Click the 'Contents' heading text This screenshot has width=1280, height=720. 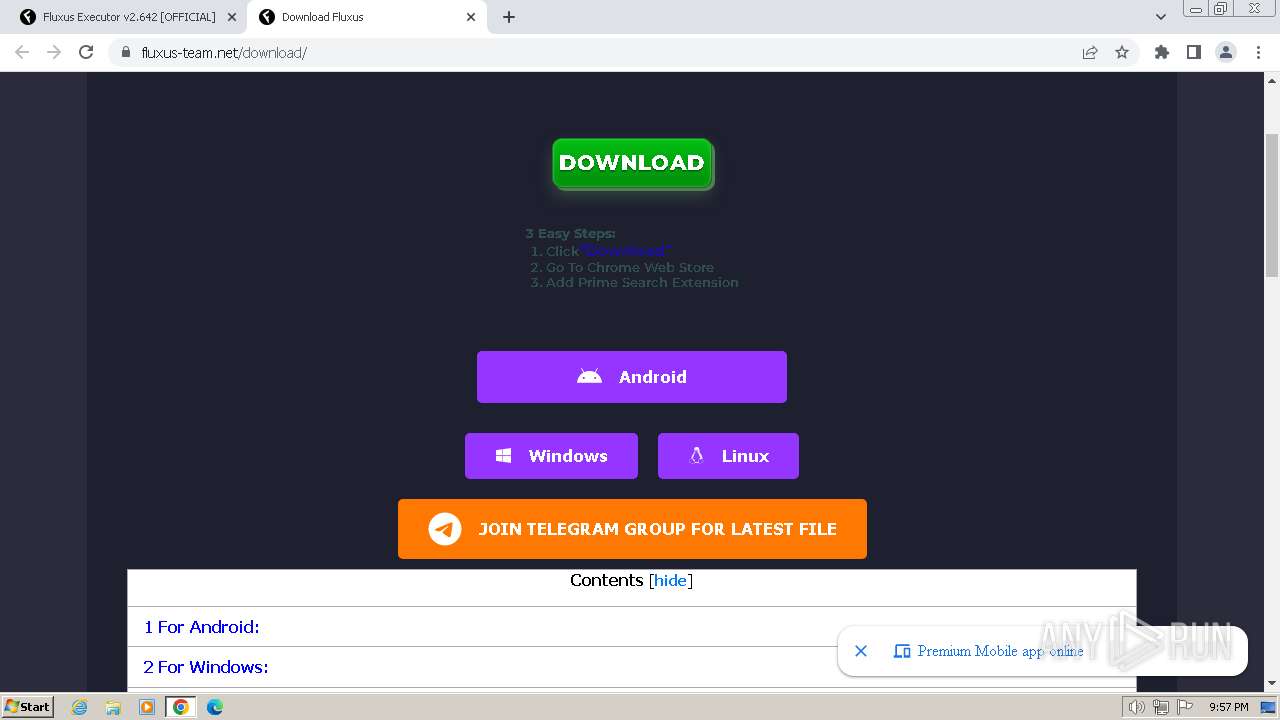pyautogui.click(x=606, y=580)
